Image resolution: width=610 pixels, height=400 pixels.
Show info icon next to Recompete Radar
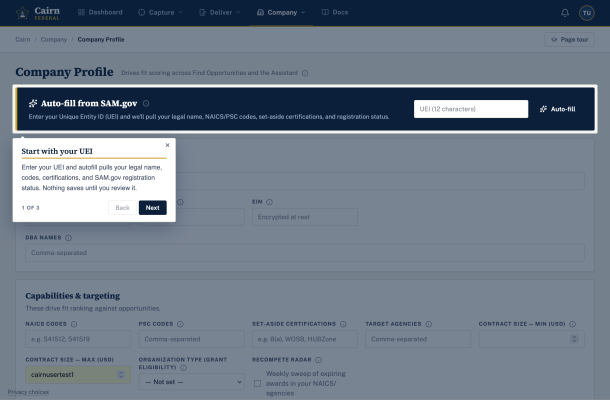coord(318,360)
